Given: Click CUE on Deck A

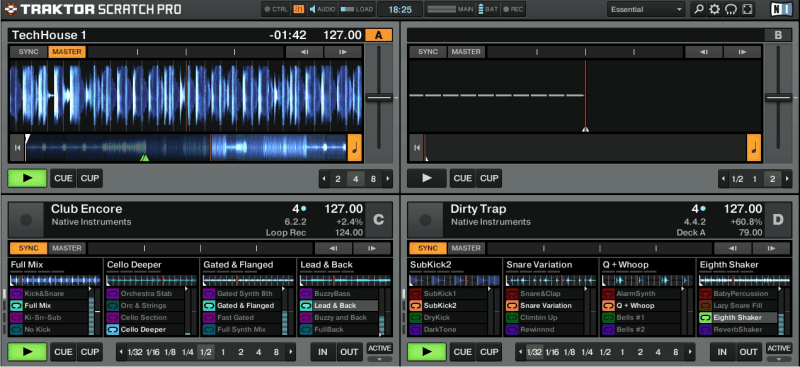Looking at the screenshot, I should tap(63, 178).
